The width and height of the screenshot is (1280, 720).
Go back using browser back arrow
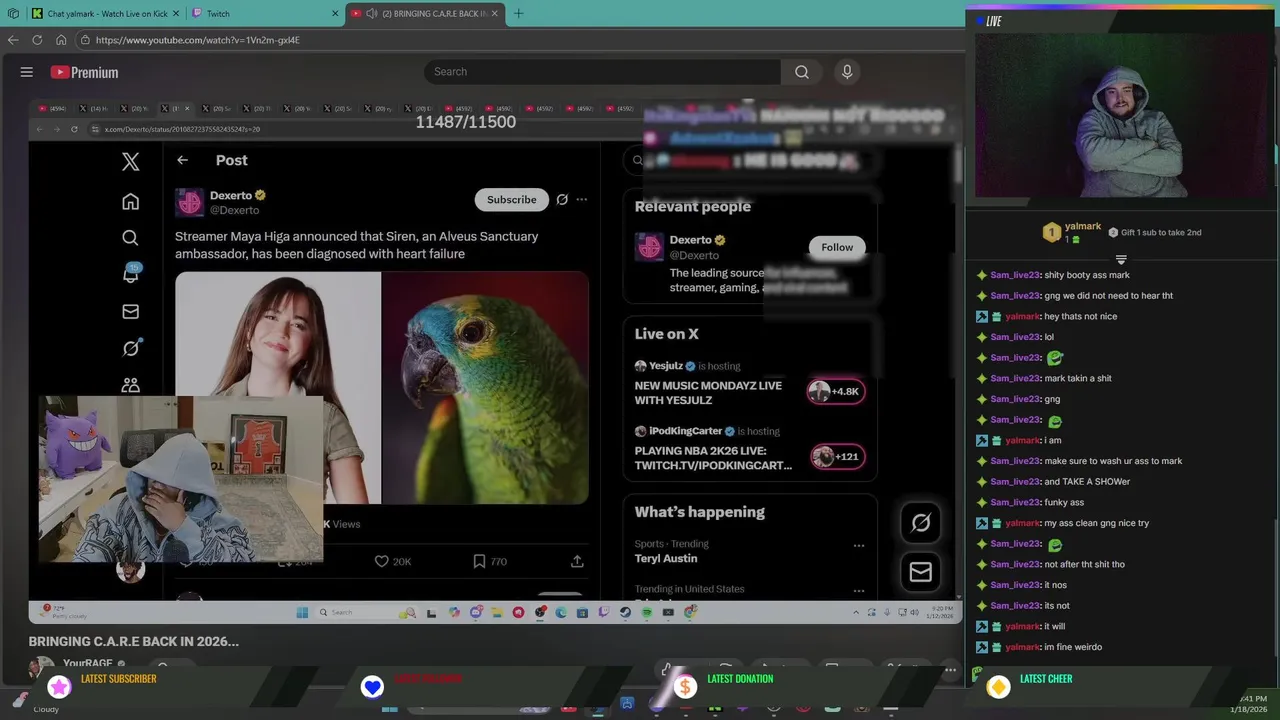click(x=13, y=40)
